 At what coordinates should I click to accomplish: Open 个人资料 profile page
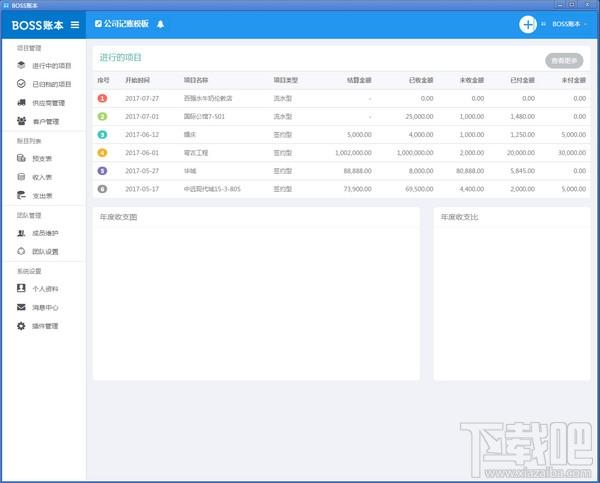coord(45,288)
